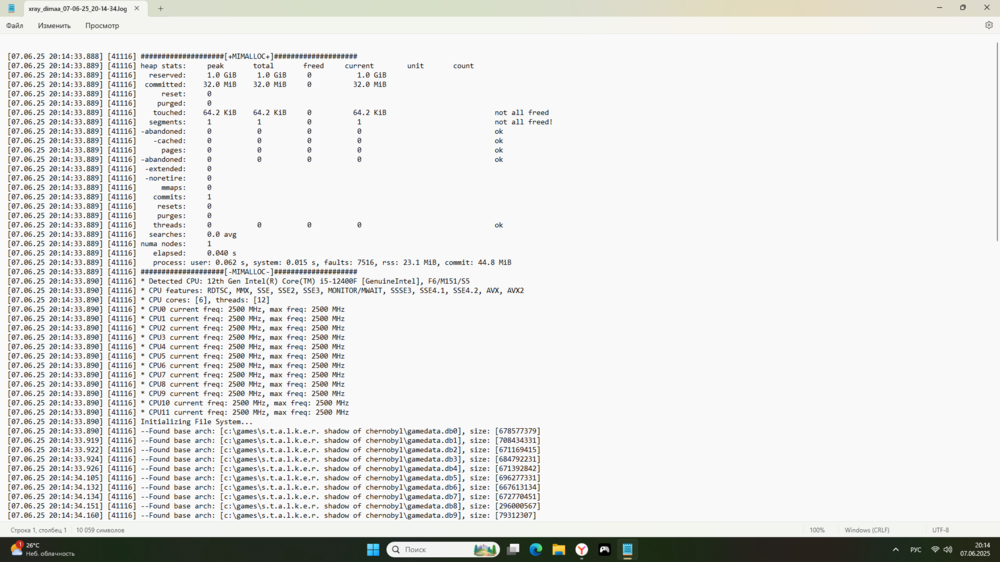Viewport: 1000px width, 562px height.
Task: Click the vertical scrollbar of the log
Action: (996, 140)
